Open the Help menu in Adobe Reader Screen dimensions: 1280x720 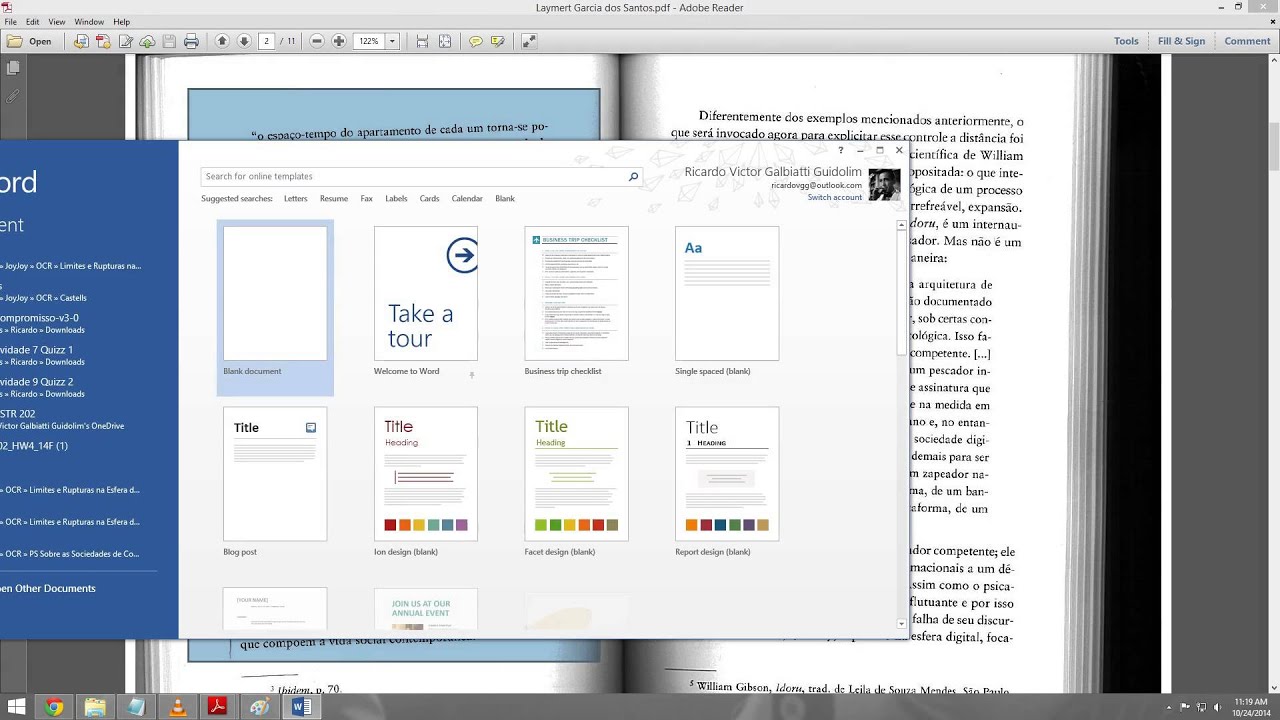[121, 21]
